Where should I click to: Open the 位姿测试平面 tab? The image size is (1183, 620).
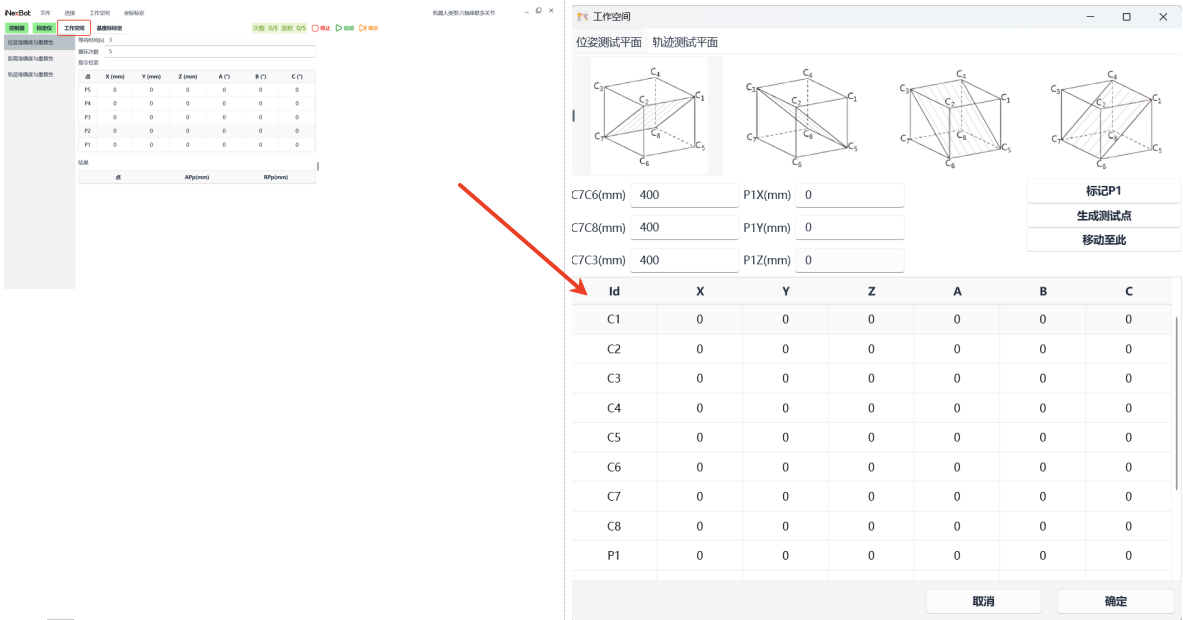(x=609, y=42)
